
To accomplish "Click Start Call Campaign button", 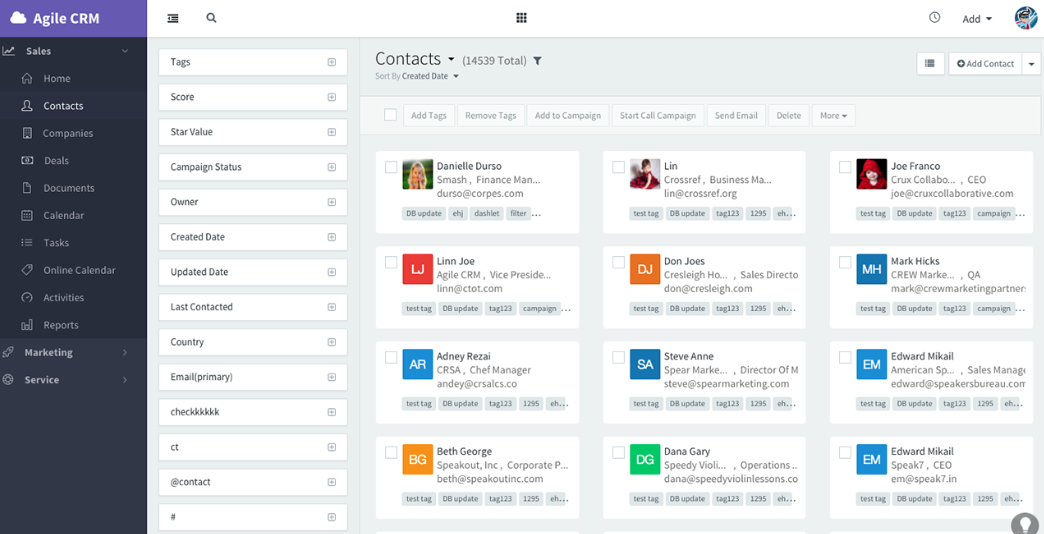I will point(658,115).
